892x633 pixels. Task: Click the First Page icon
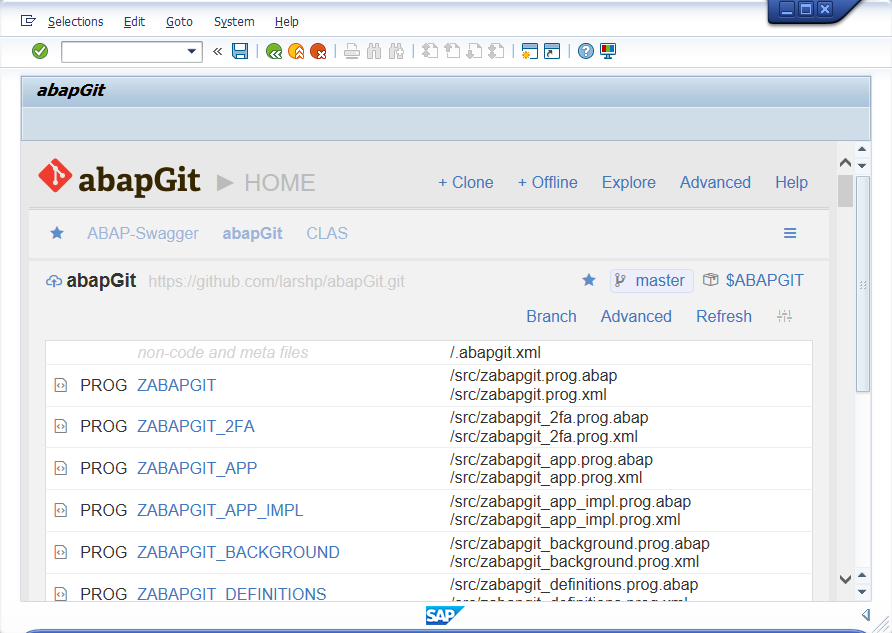coord(430,52)
